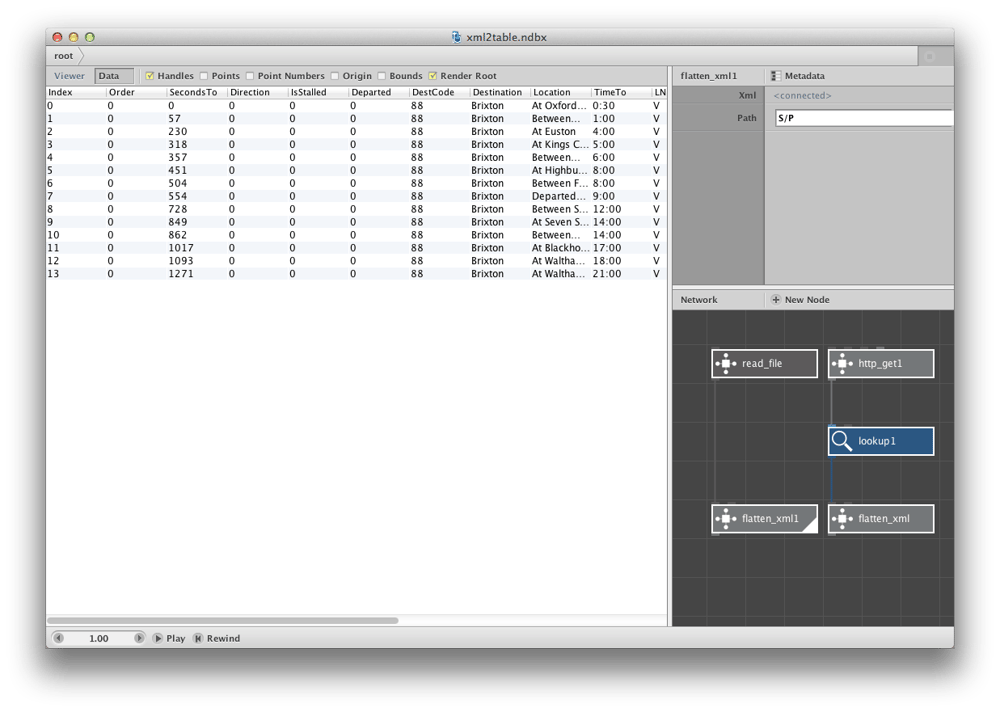Switch to the Viewer tab
This screenshot has width=1000, height=712.
(x=69, y=76)
